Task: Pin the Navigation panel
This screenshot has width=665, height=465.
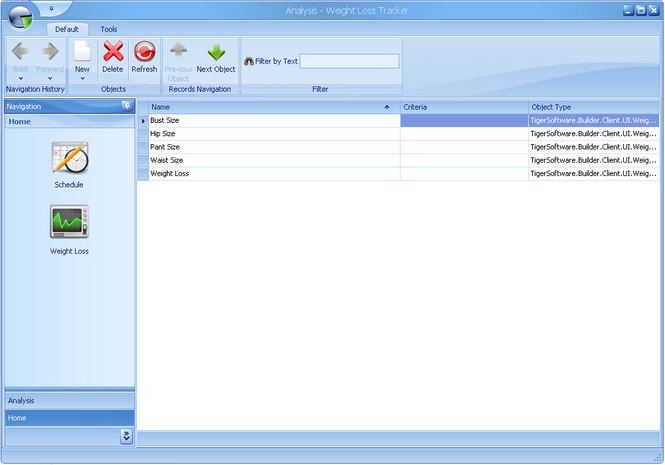Action: coord(126,106)
